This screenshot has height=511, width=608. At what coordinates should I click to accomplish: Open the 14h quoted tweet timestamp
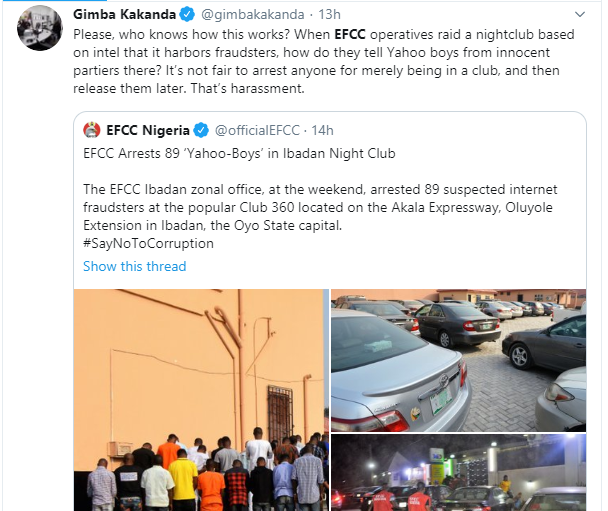coord(322,130)
